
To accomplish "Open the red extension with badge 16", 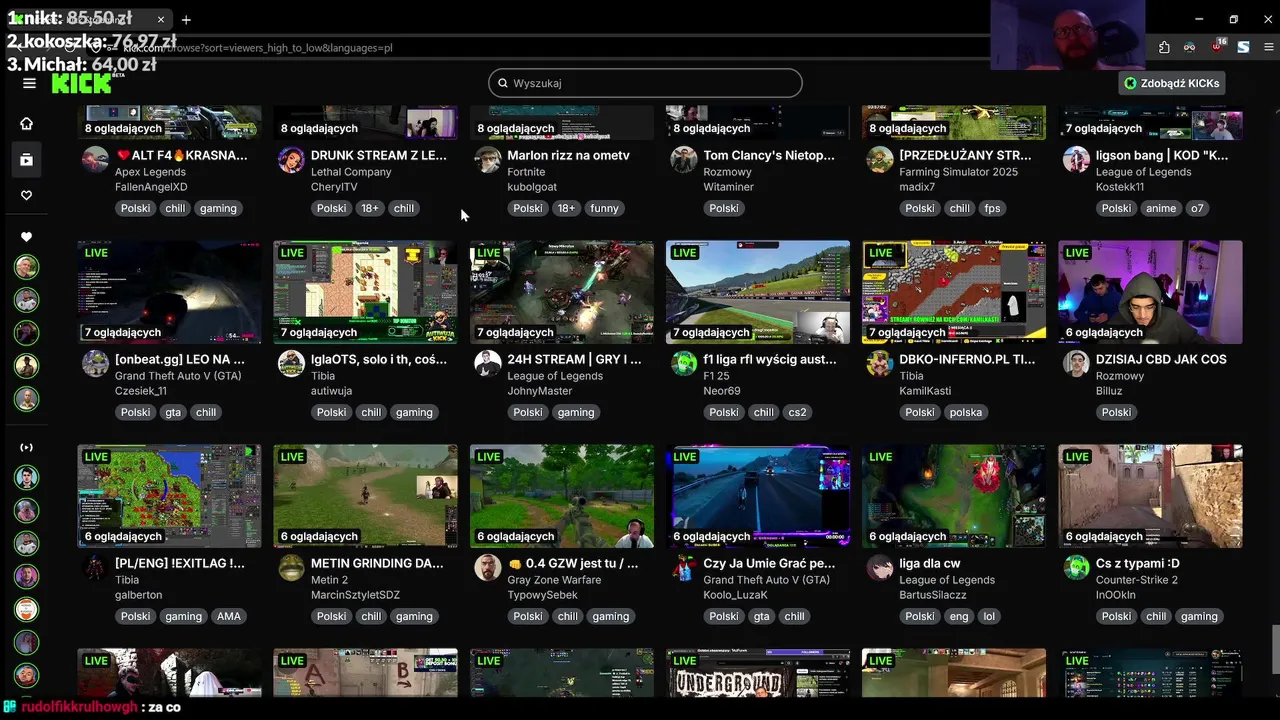I will 1217,47.
